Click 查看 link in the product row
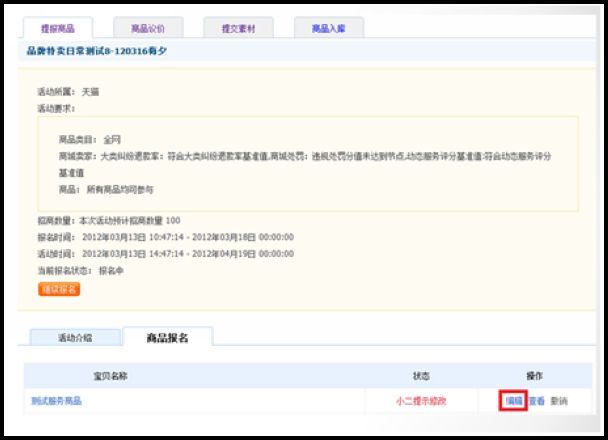Viewport: 608px width, 440px height. [537, 401]
